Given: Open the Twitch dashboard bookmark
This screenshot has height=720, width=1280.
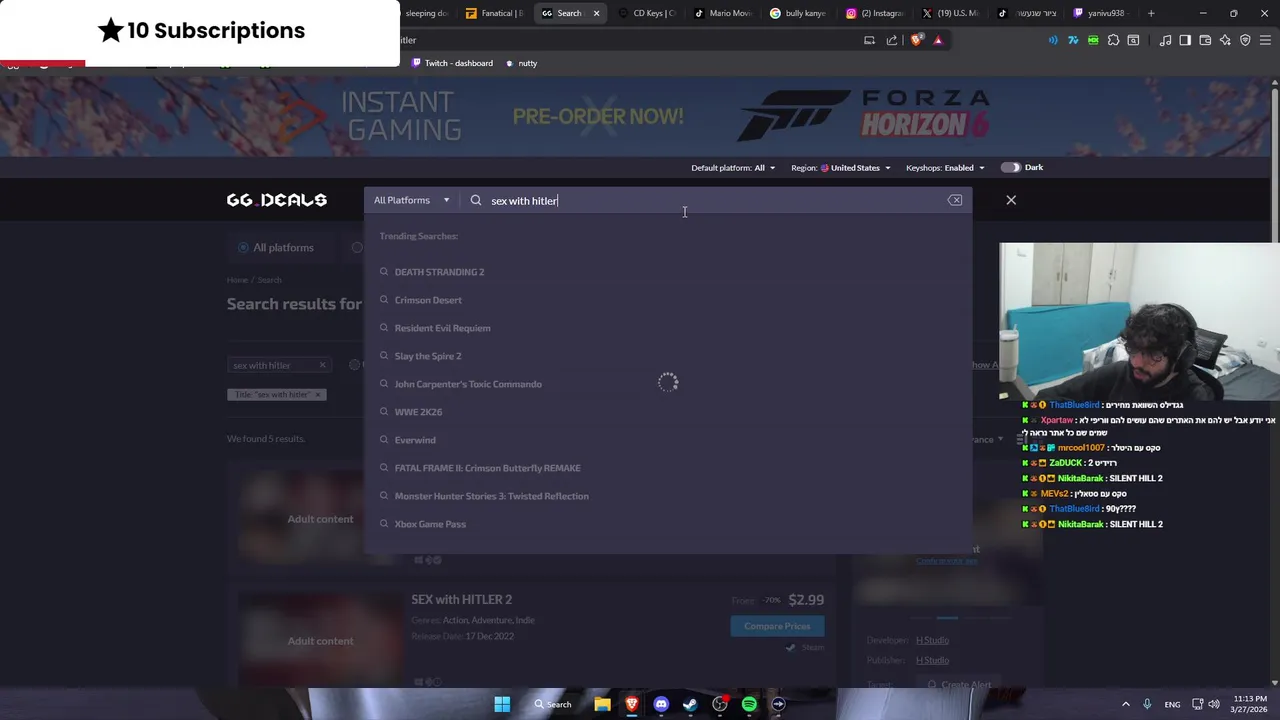Looking at the screenshot, I should click(x=452, y=63).
